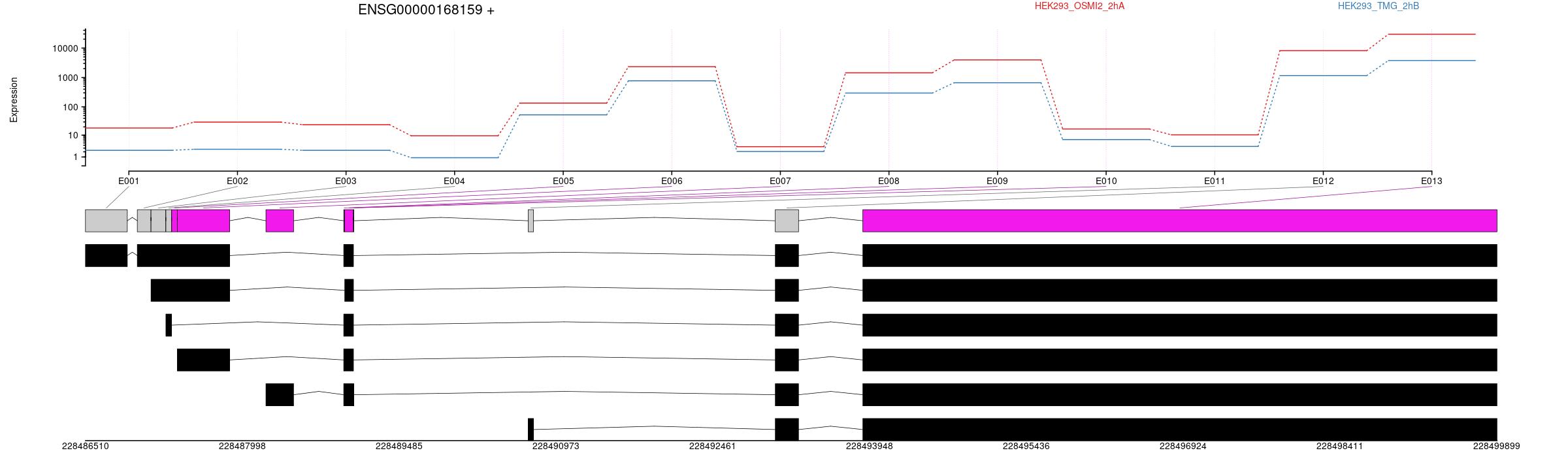Click the 1000 tick label on y-axis
The width and height of the screenshot is (1568, 457).
click(x=67, y=78)
